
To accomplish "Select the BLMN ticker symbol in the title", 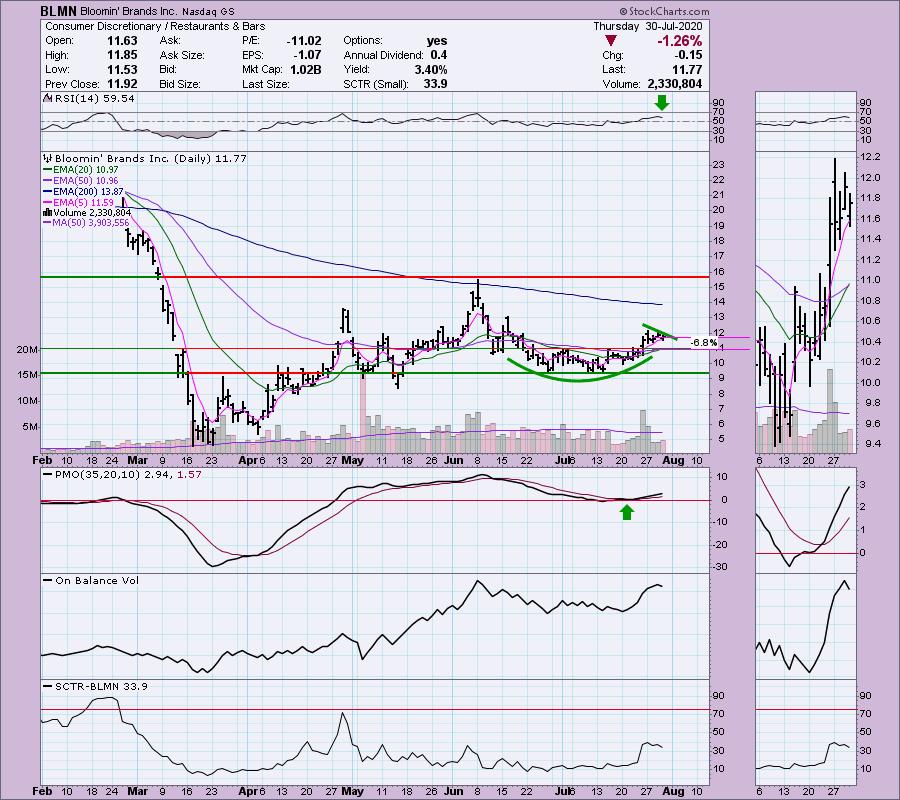I will pyautogui.click(x=59, y=11).
